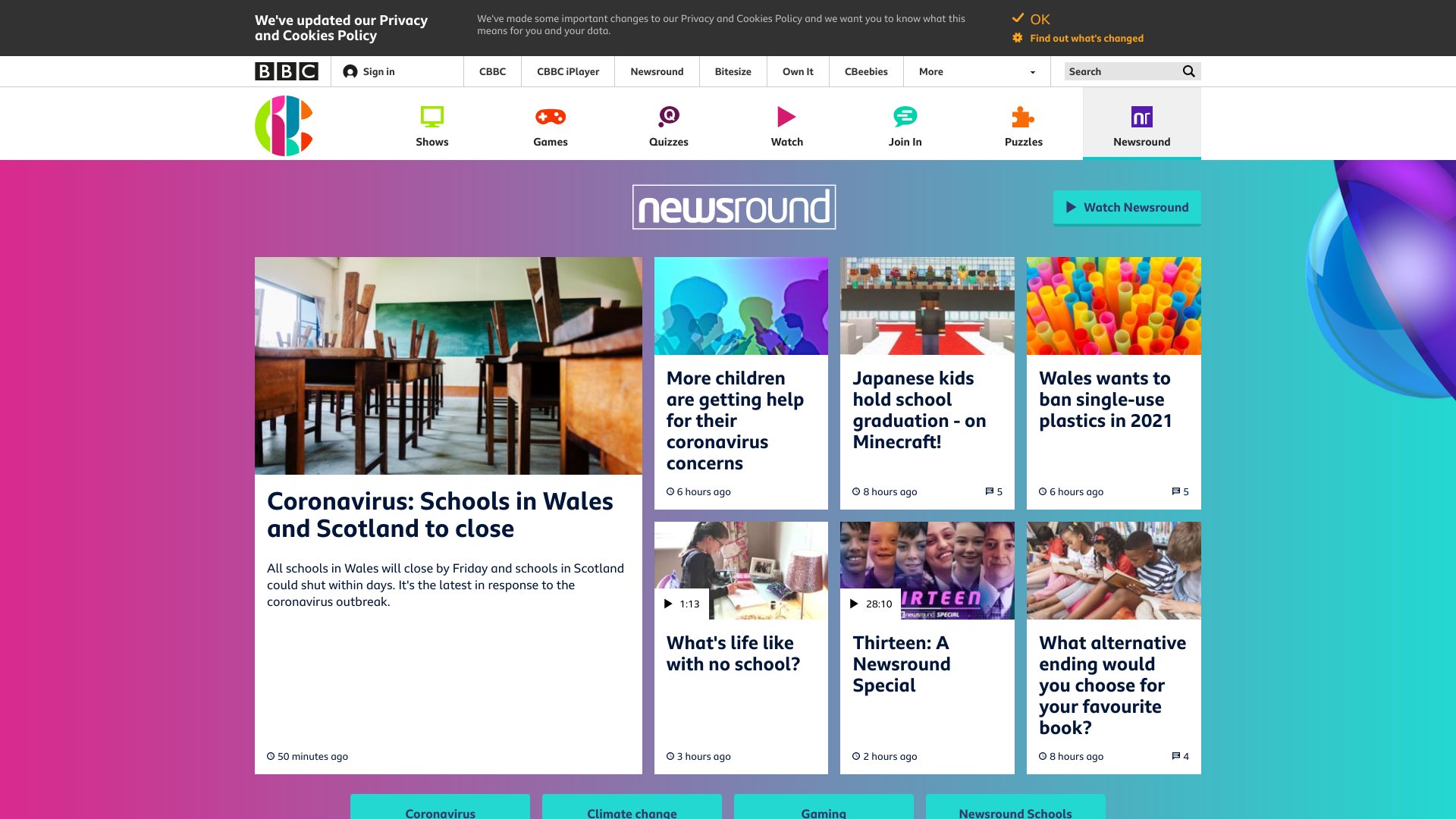Play the 1:13 What's life like video
The image size is (1456, 819).
681,604
